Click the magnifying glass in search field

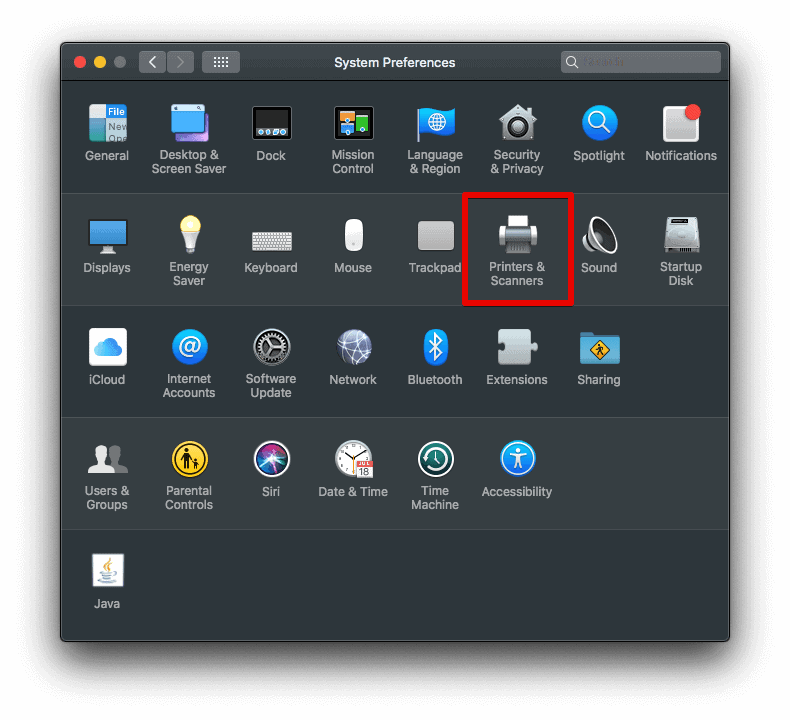(571, 62)
